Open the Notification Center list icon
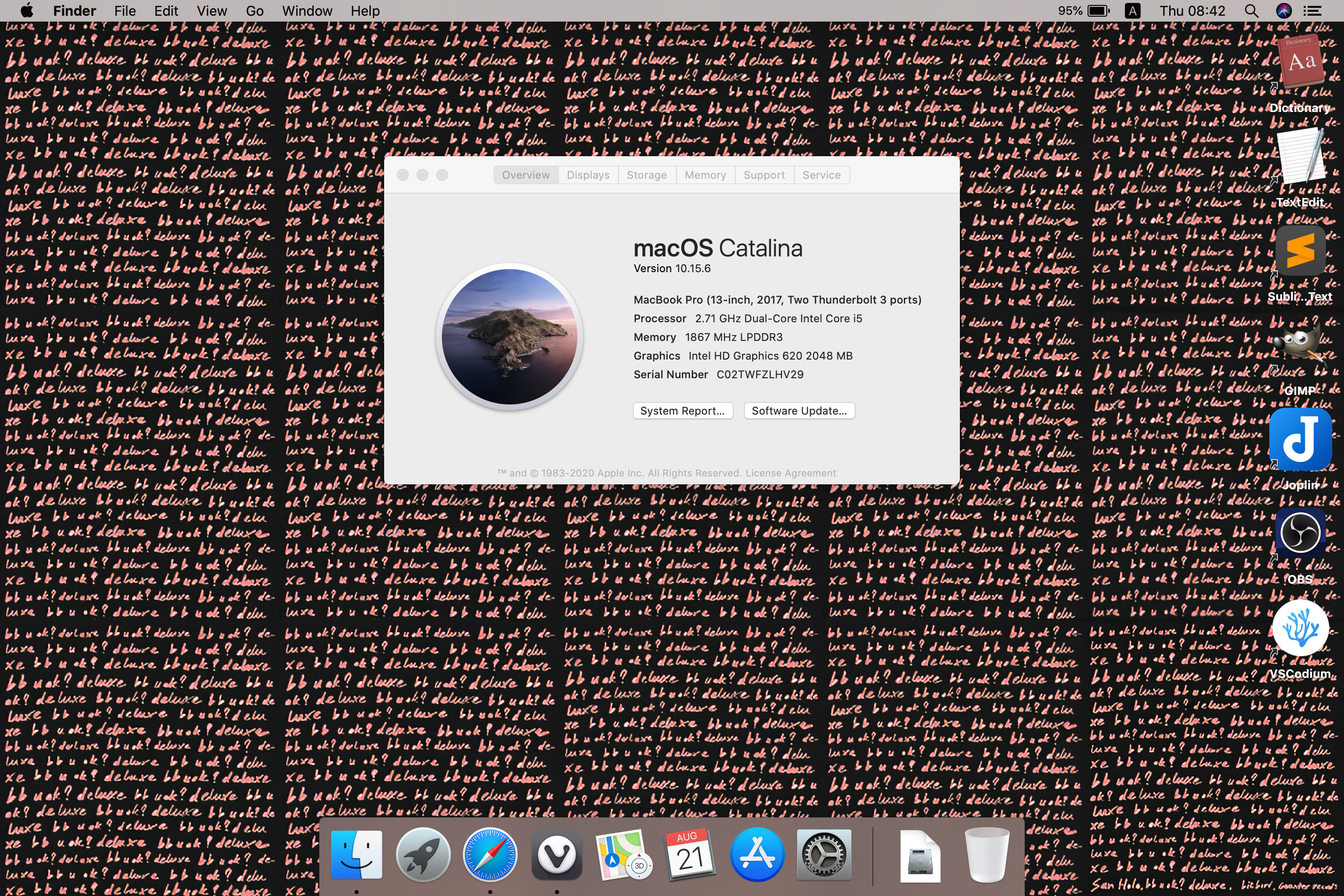 (1313, 11)
